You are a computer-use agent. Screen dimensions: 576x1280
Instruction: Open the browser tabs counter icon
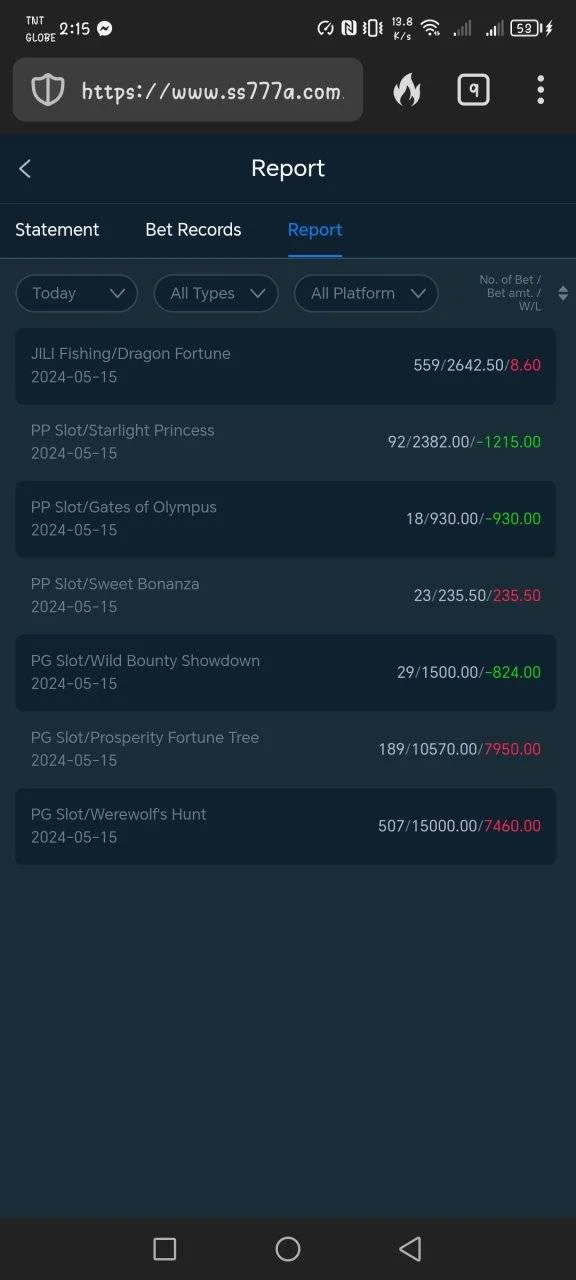tap(473, 90)
